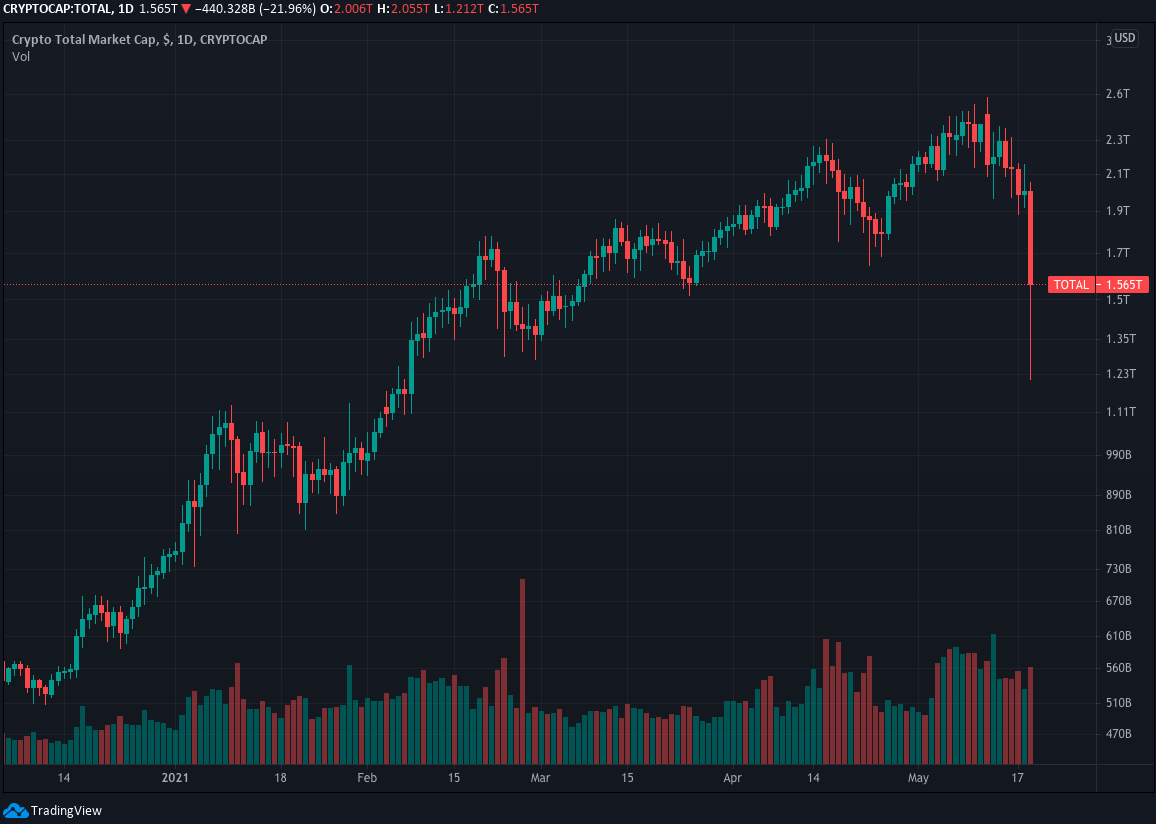The width and height of the screenshot is (1156, 824).
Task: Open the USD currency selector
Action: (1125, 38)
